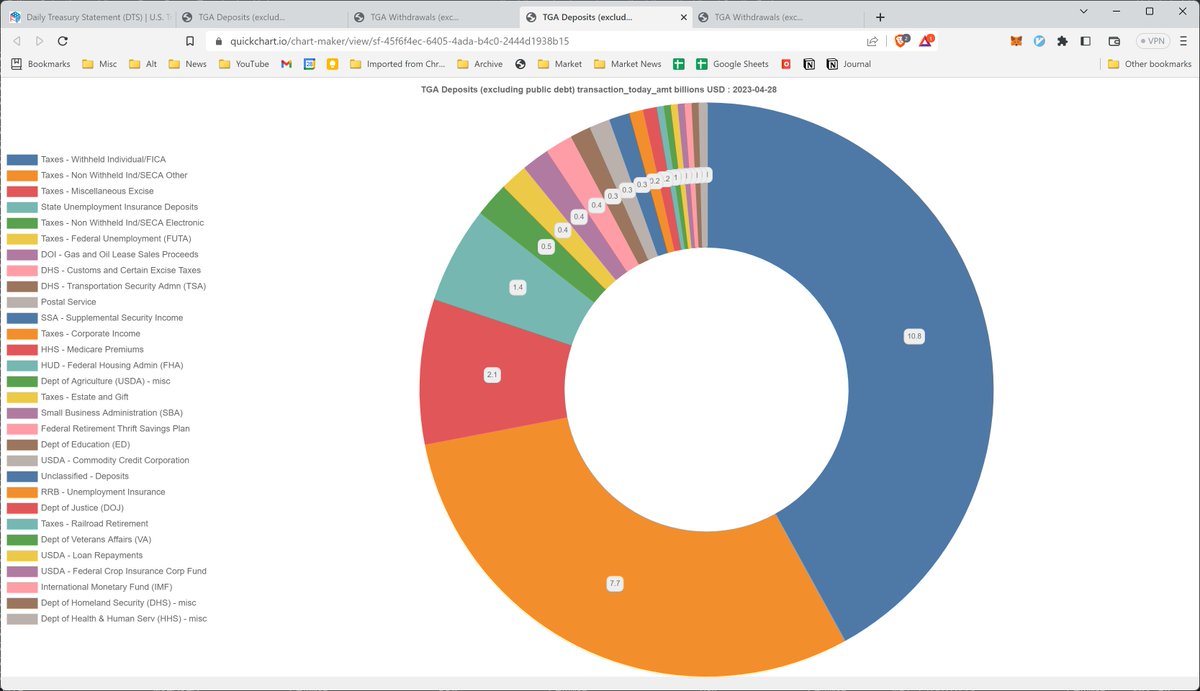The height and width of the screenshot is (691, 1200).
Task: Open the Brave Wallet icon
Action: tap(1113, 41)
